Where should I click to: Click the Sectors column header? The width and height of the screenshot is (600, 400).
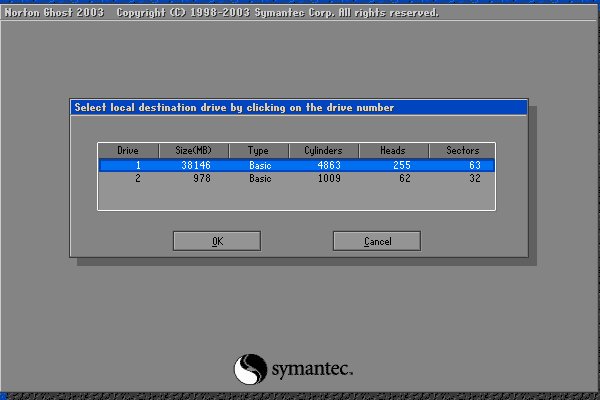pos(462,150)
